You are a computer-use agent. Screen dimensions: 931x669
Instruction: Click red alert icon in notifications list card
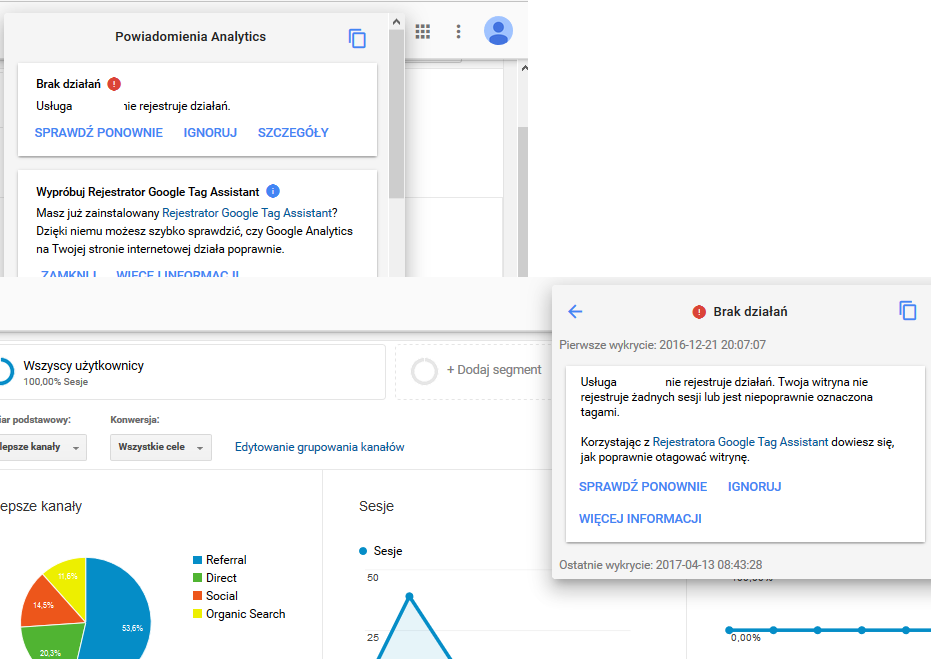pos(114,84)
